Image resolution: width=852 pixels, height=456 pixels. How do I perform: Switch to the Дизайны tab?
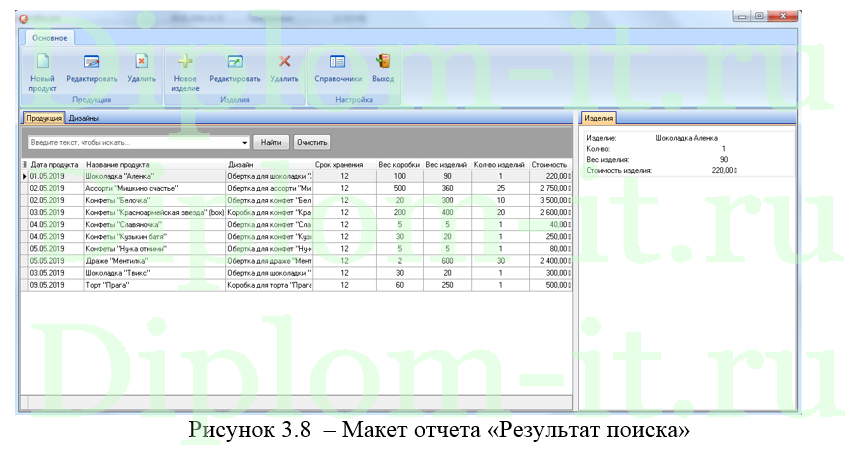point(84,118)
